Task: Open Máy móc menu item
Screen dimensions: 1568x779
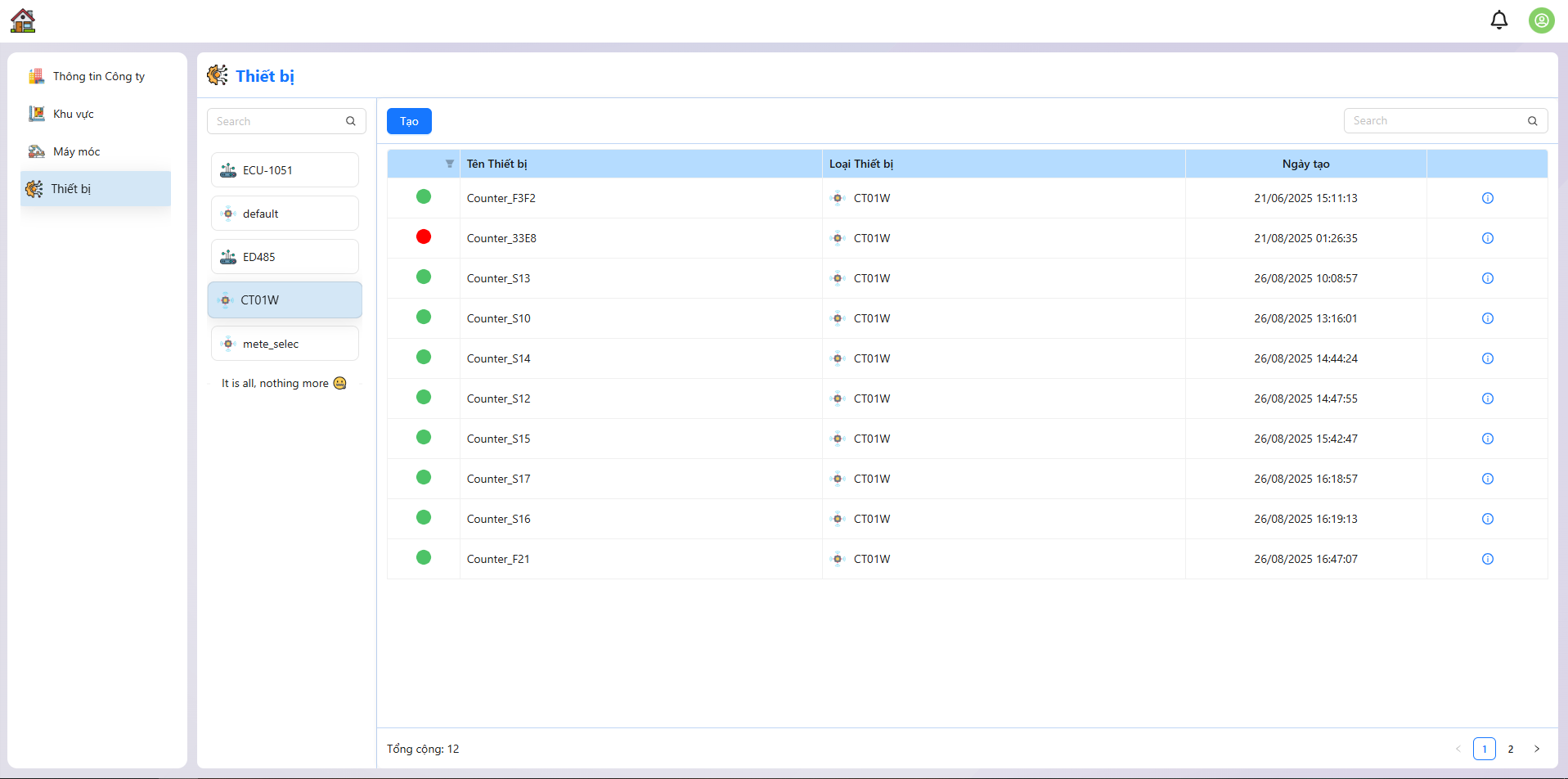Action: 76,151
